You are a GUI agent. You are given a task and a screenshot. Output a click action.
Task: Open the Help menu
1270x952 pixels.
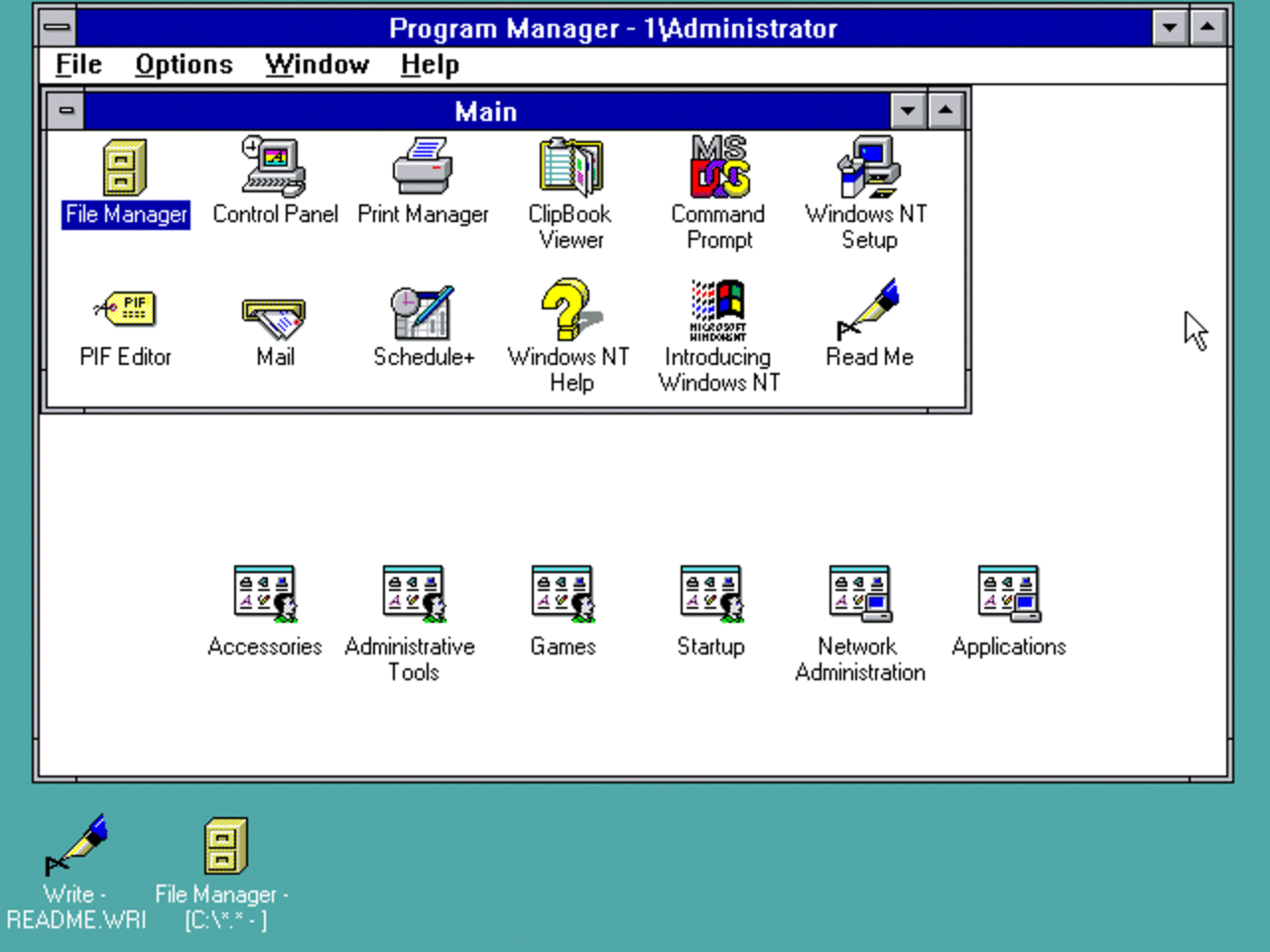(x=430, y=64)
